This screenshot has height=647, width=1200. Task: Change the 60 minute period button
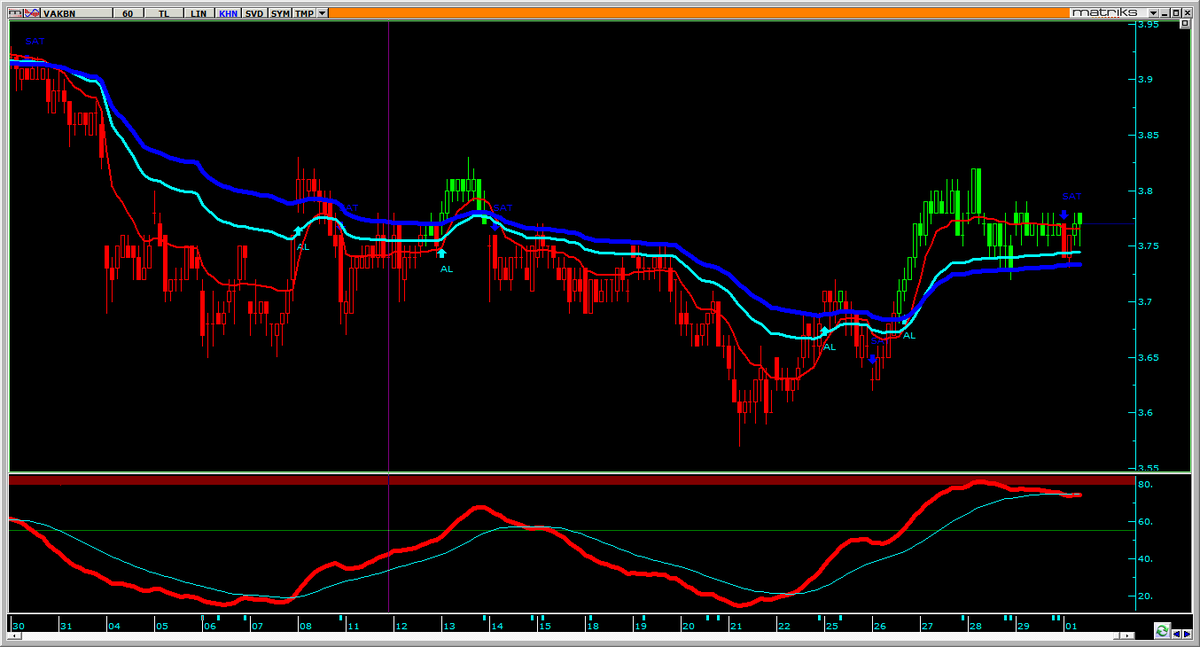click(x=128, y=13)
